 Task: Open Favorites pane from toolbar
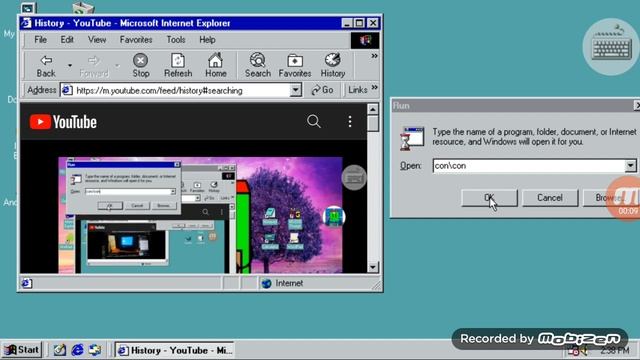click(x=295, y=65)
